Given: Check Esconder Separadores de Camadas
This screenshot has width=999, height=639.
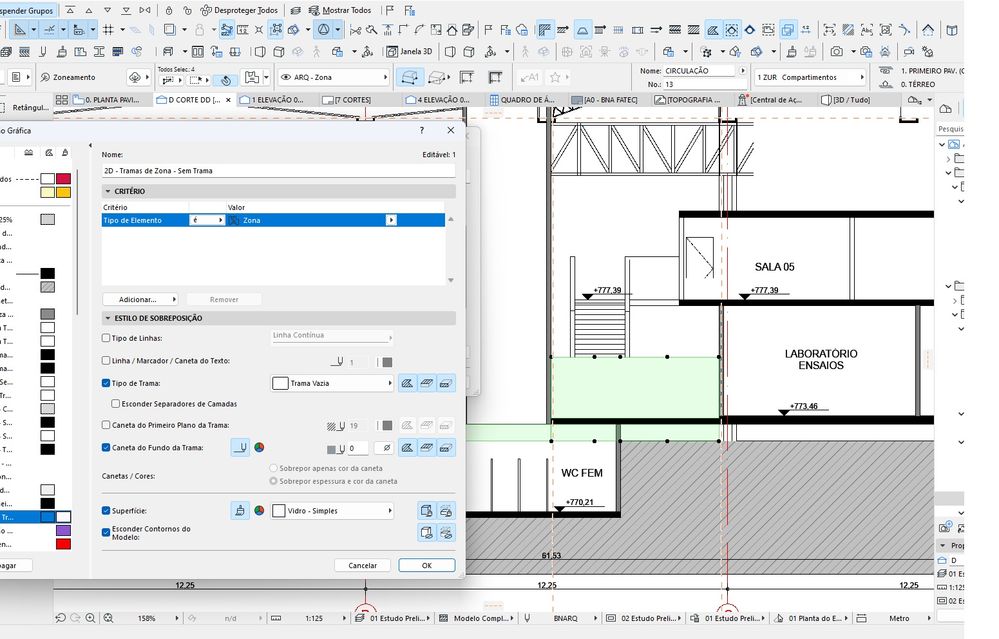Looking at the screenshot, I should coord(116,404).
